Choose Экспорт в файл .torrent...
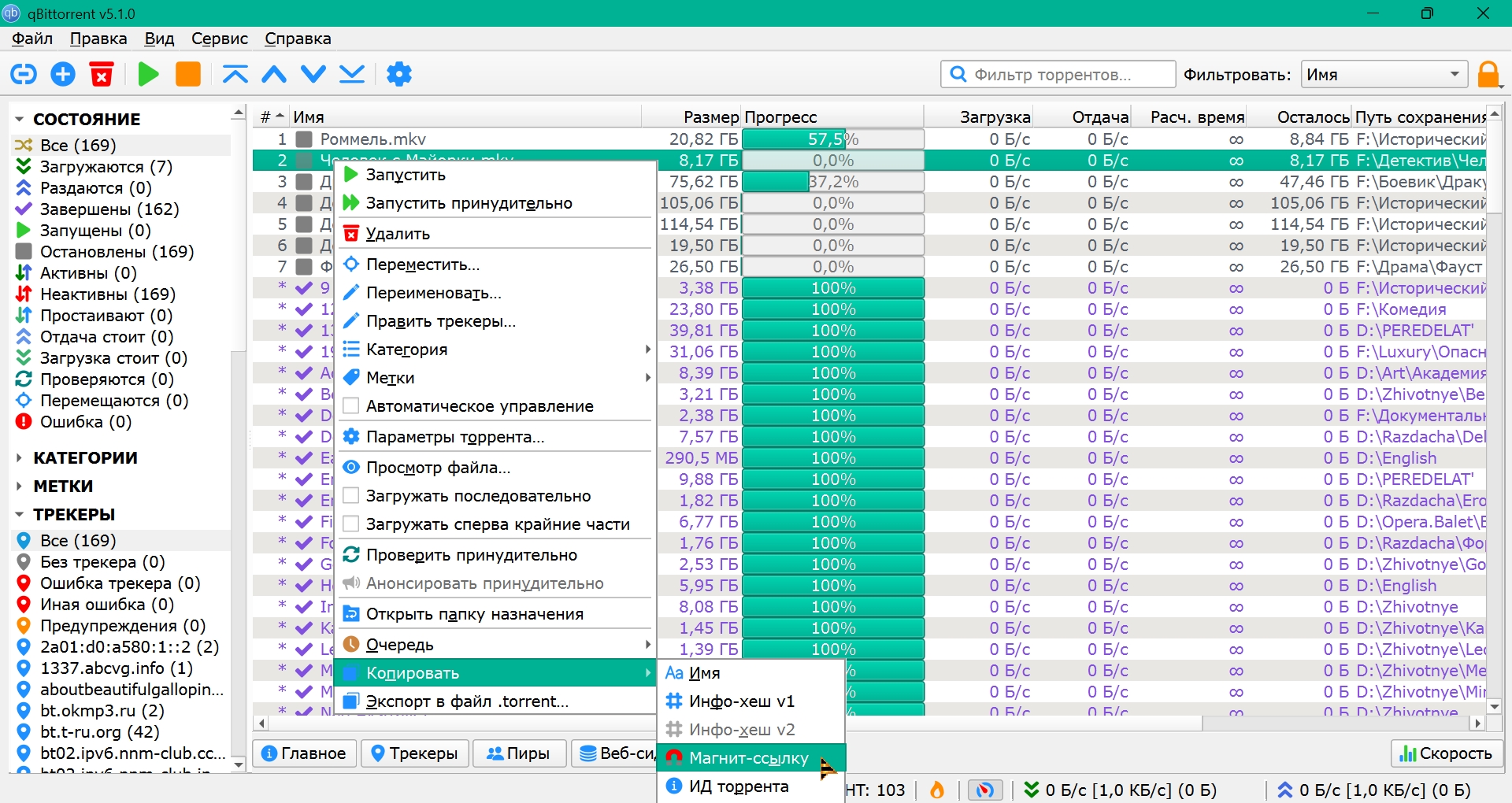The image size is (1512, 803). pyautogui.click(x=495, y=701)
